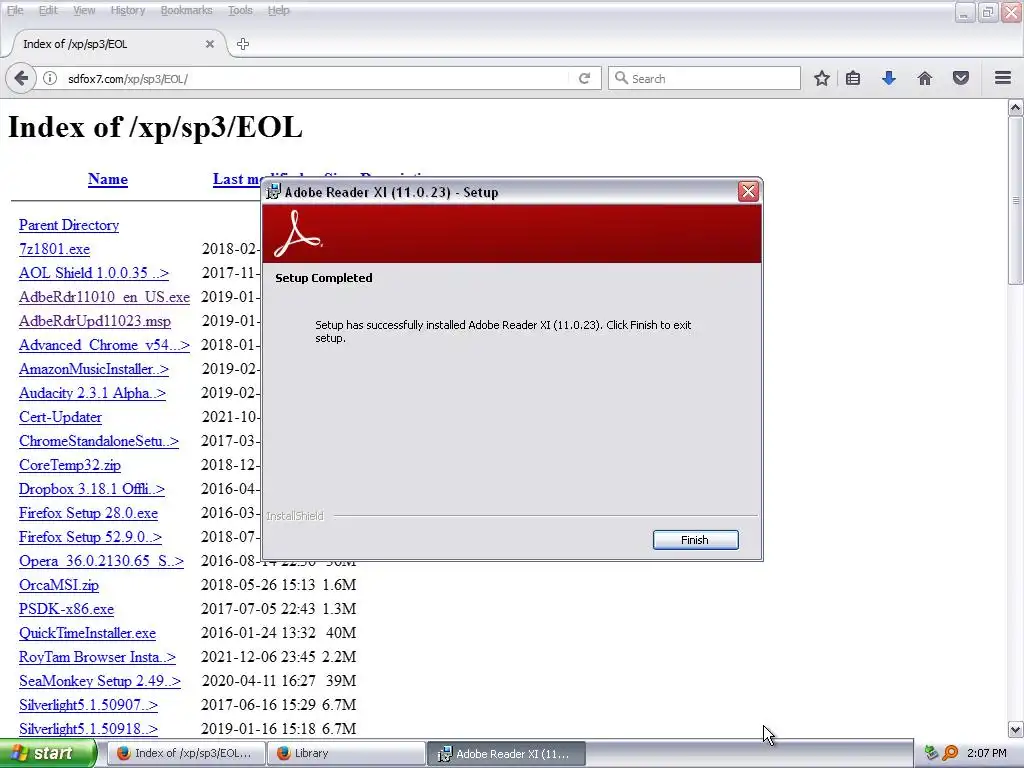
Task: Download AdbeRdrUpd11023.msp
Action: tap(95, 321)
